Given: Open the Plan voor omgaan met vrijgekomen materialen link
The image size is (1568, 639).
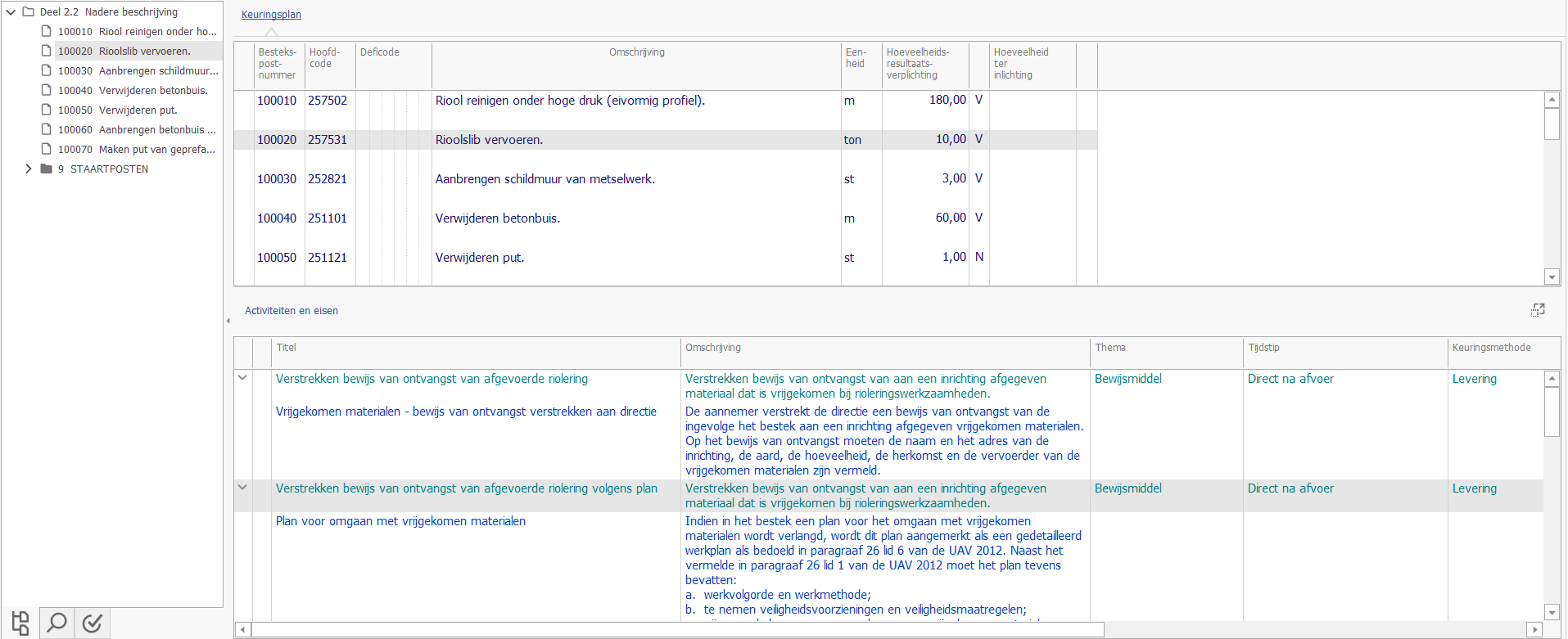Looking at the screenshot, I should click(400, 521).
